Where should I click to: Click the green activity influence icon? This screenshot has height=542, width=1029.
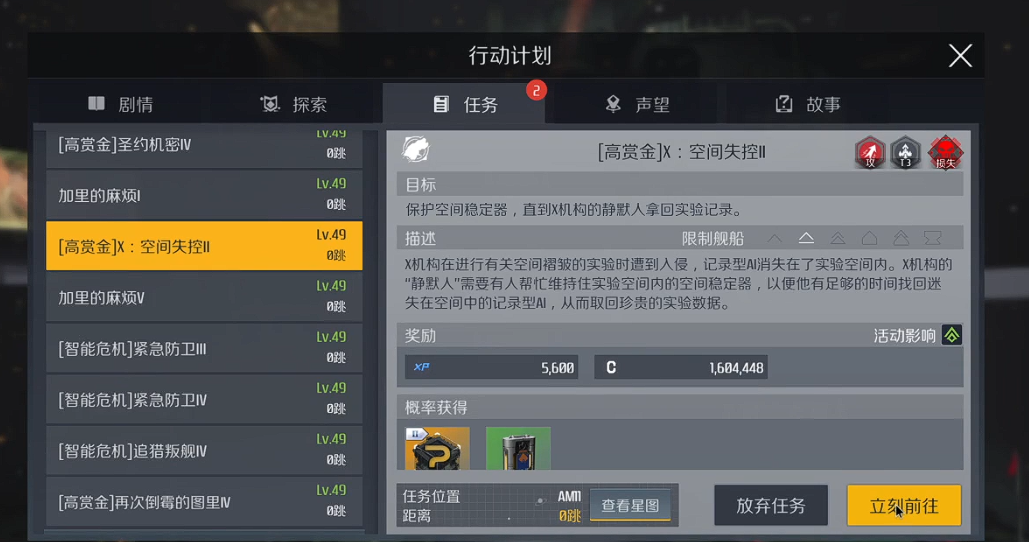click(952, 335)
